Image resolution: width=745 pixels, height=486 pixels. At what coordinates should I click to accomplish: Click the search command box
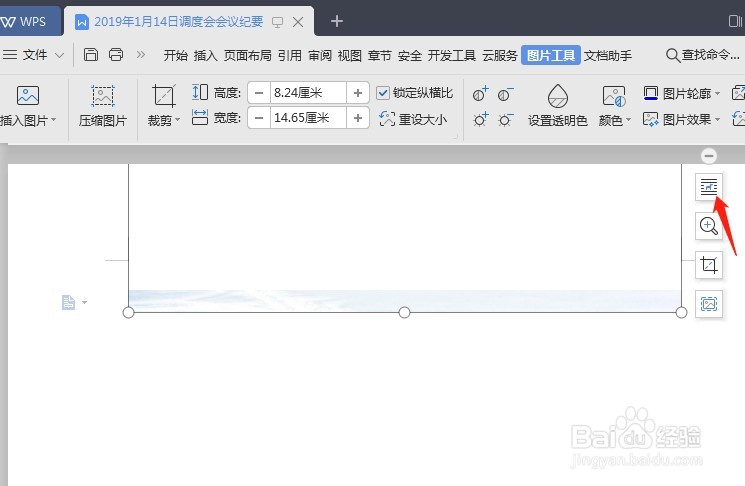click(703, 55)
